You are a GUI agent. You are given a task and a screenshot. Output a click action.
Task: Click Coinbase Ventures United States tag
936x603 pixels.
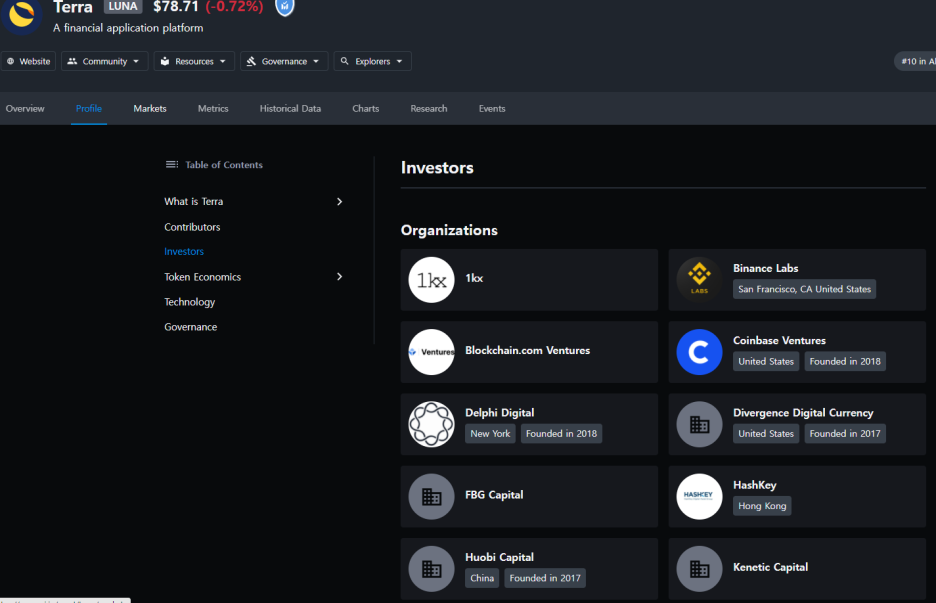(x=766, y=361)
